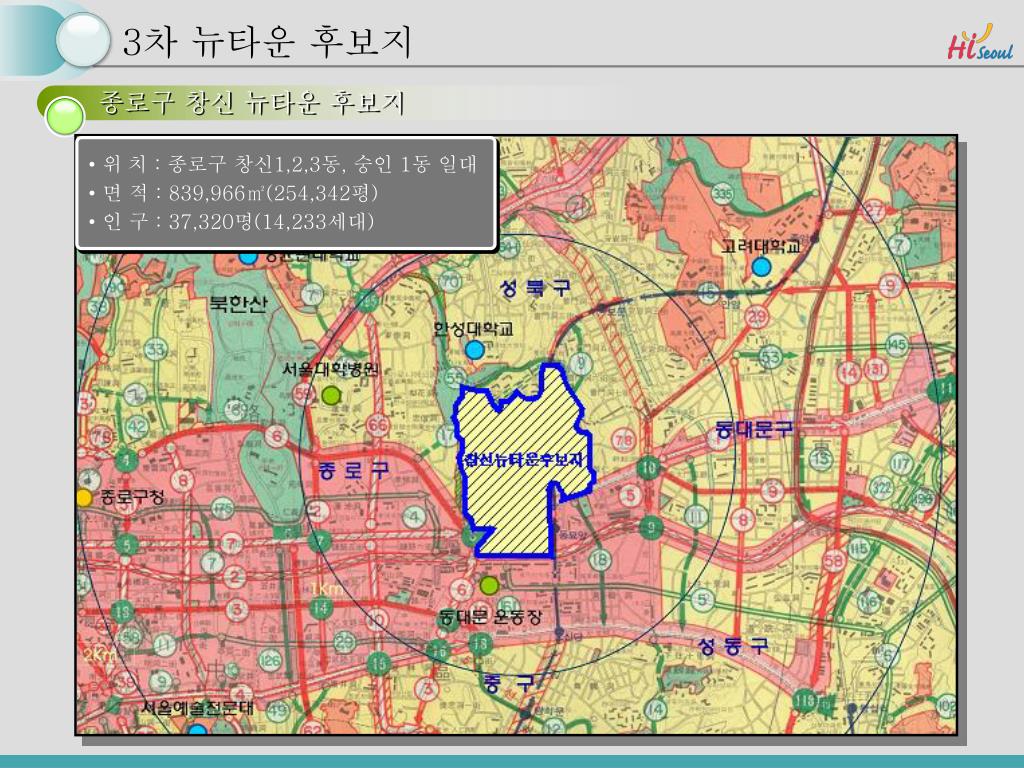Click the 창신뉴타운후보지 label text
Viewport: 1024px width, 768px height.
coord(522,459)
